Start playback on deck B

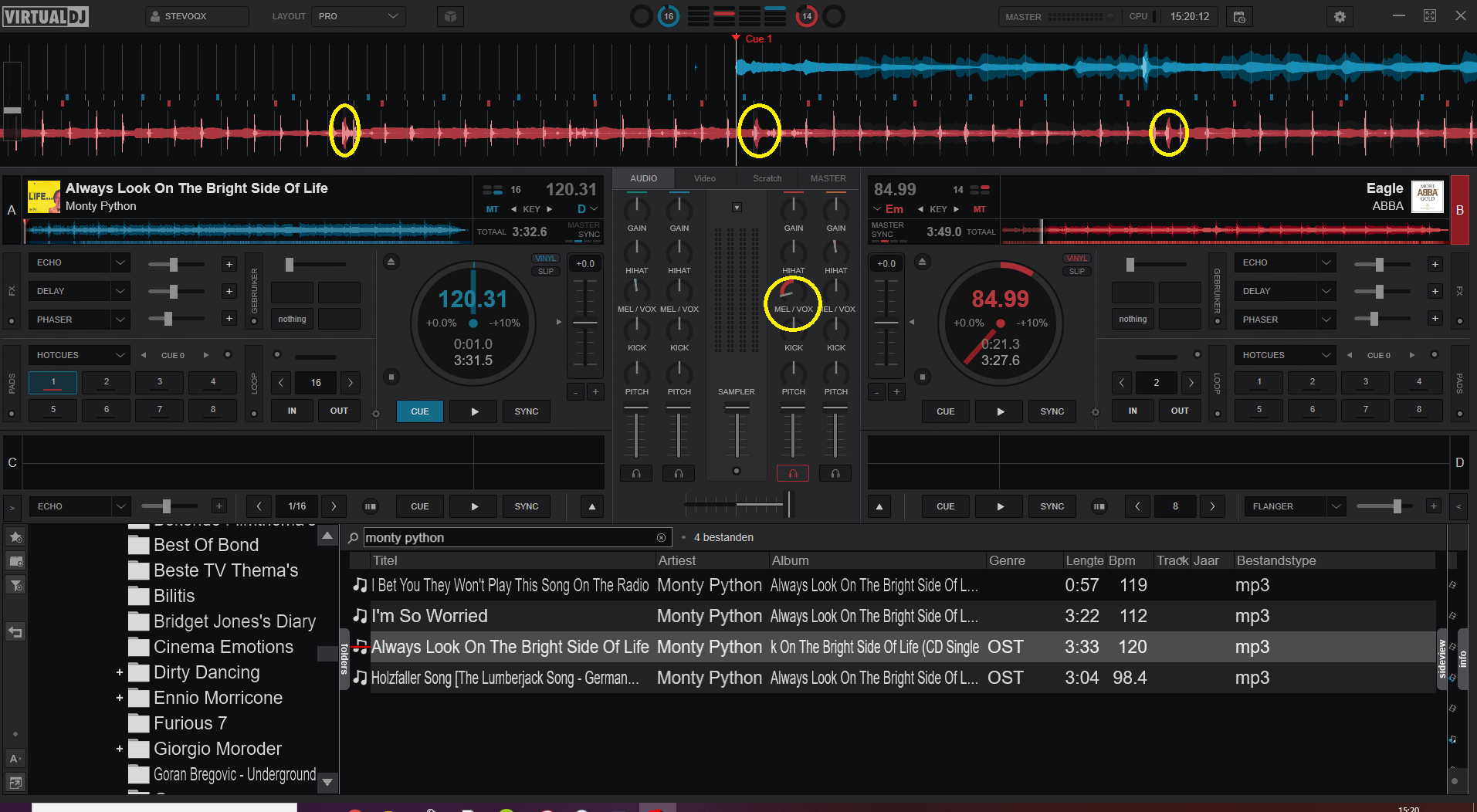tap(1000, 411)
